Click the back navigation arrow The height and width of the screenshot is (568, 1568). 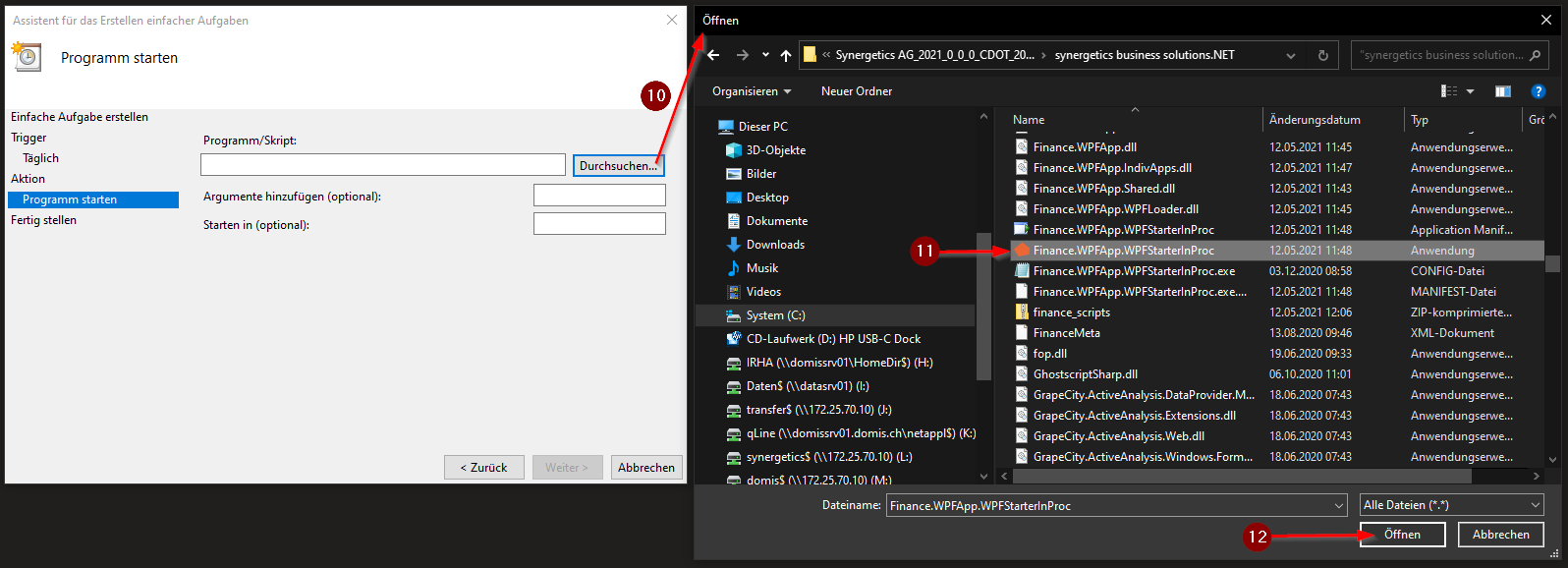[714, 55]
